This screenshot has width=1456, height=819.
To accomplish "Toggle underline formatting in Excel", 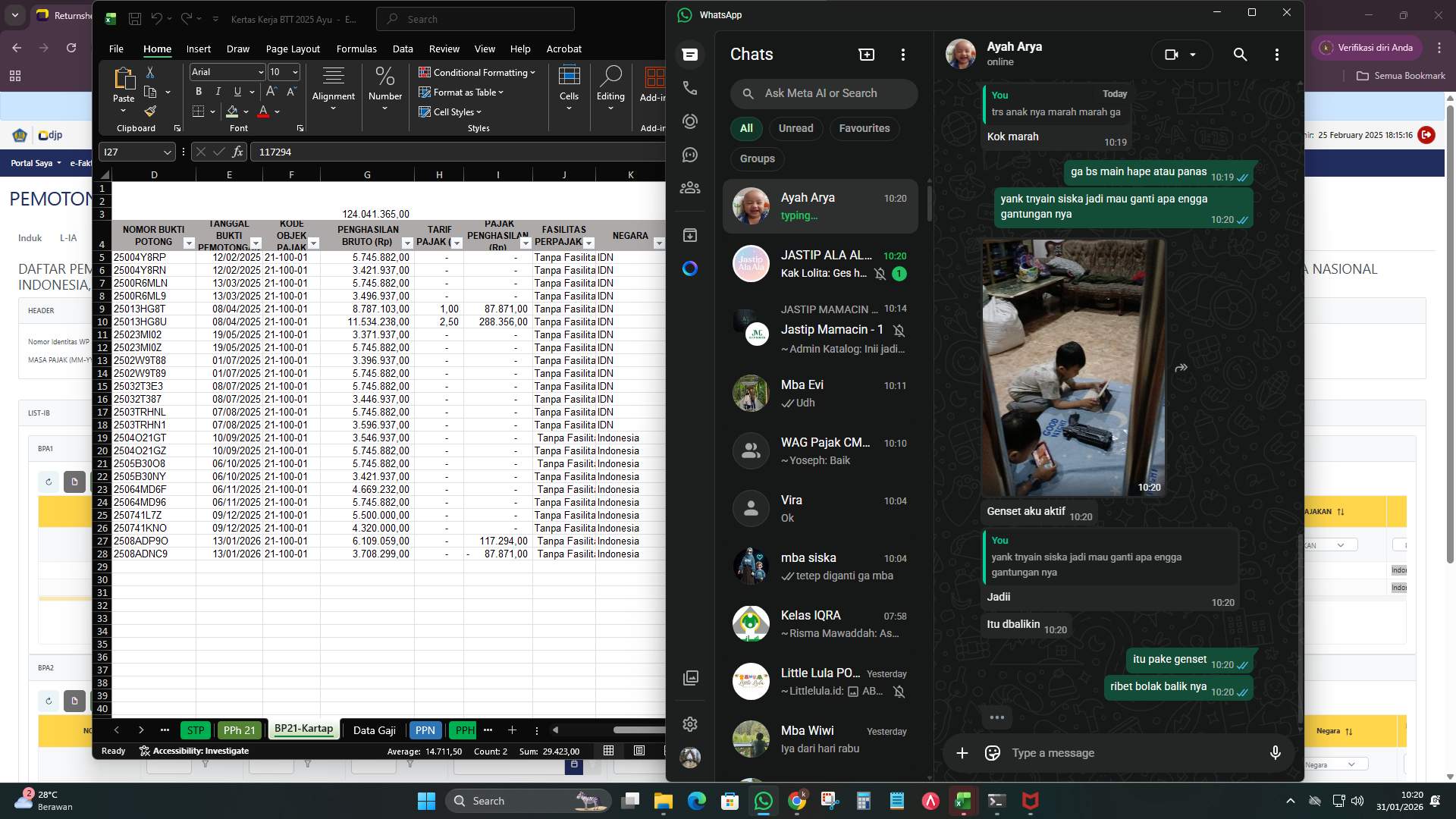I will [x=236, y=91].
